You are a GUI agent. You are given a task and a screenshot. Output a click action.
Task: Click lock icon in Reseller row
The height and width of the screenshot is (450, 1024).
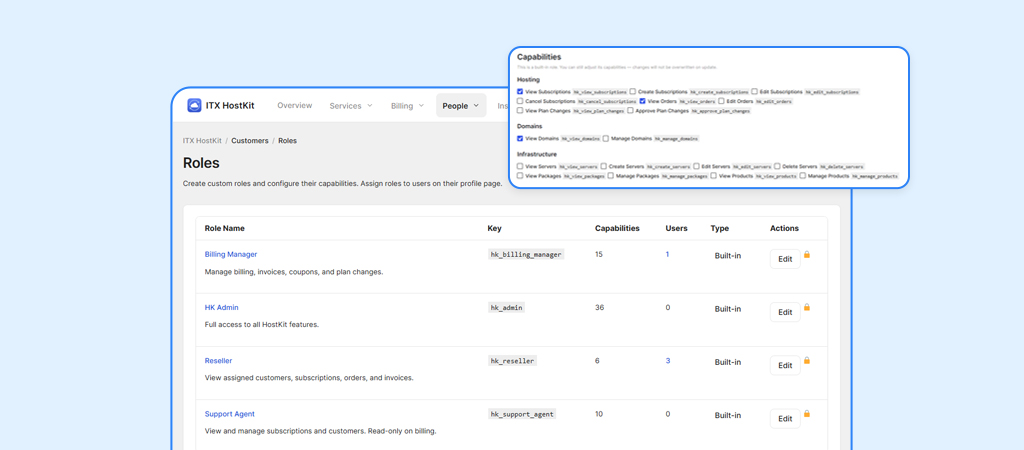click(x=807, y=360)
